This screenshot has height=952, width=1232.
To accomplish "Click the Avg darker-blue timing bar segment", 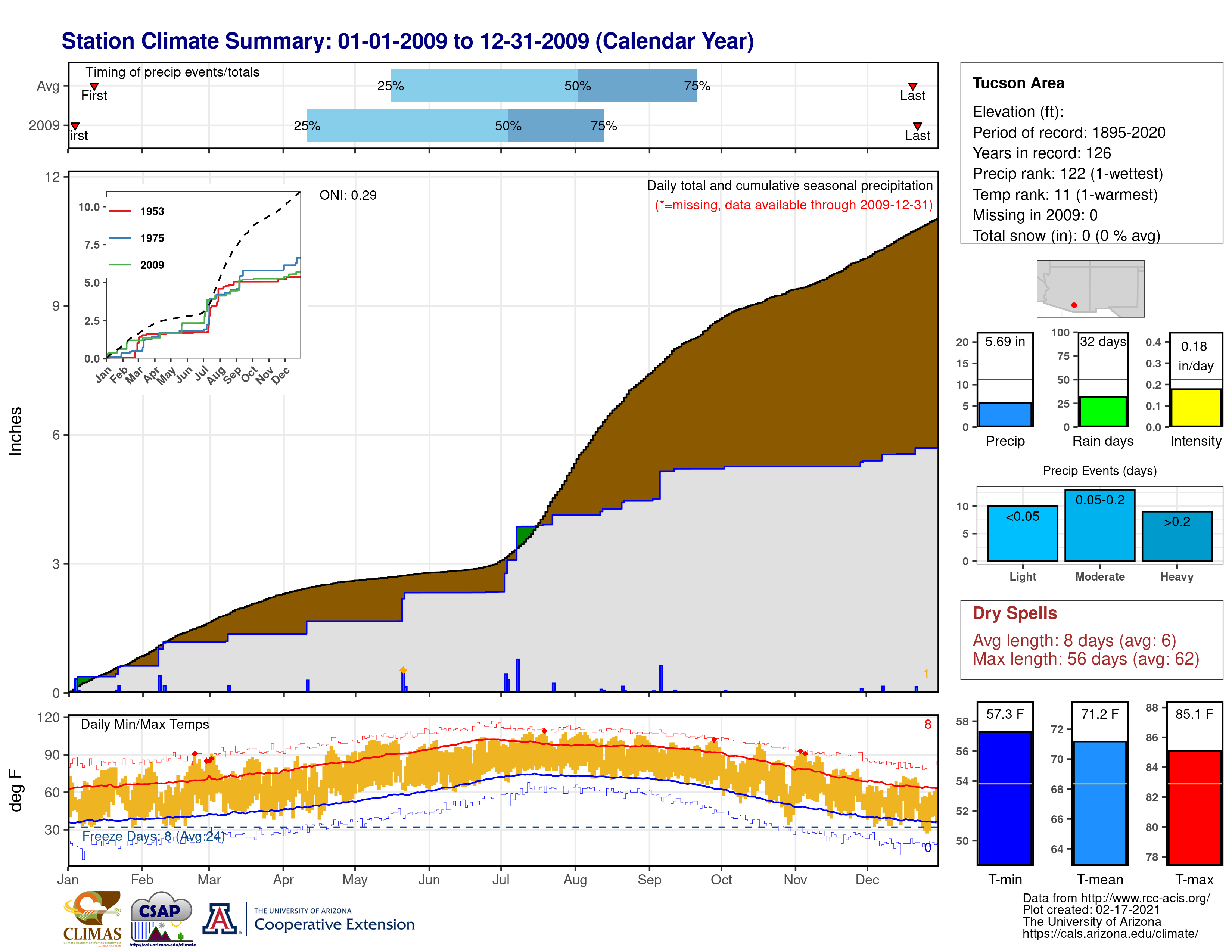I will [x=637, y=86].
